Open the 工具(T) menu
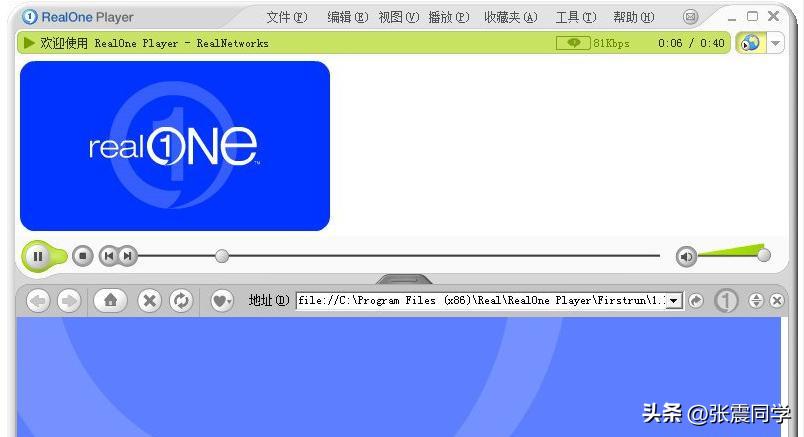Viewport: 804px width, 437px height. click(576, 17)
